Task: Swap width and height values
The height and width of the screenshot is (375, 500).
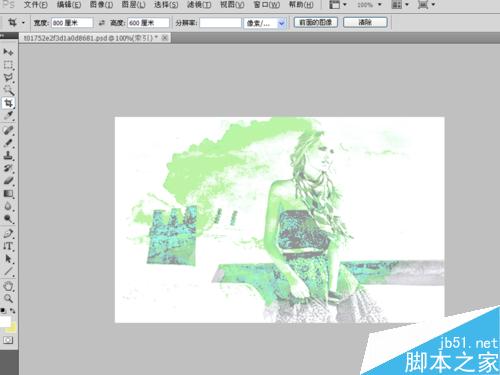Action: 102,23
